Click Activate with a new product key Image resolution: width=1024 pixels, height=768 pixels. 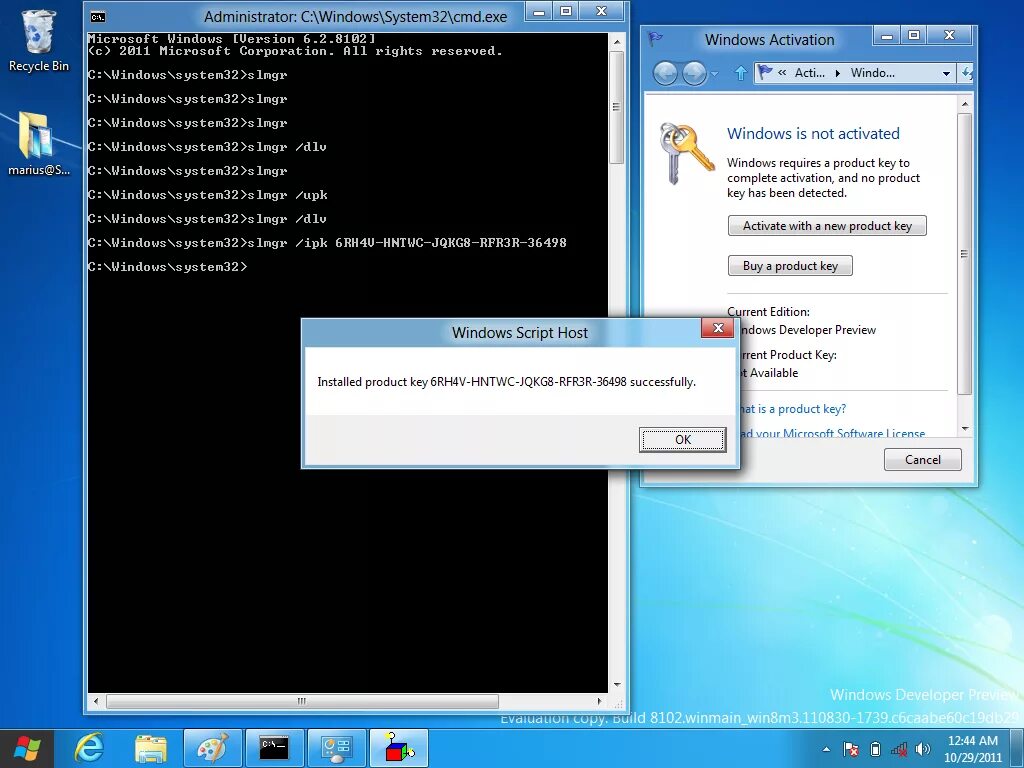pyautogui.click(x=827, y=225)
